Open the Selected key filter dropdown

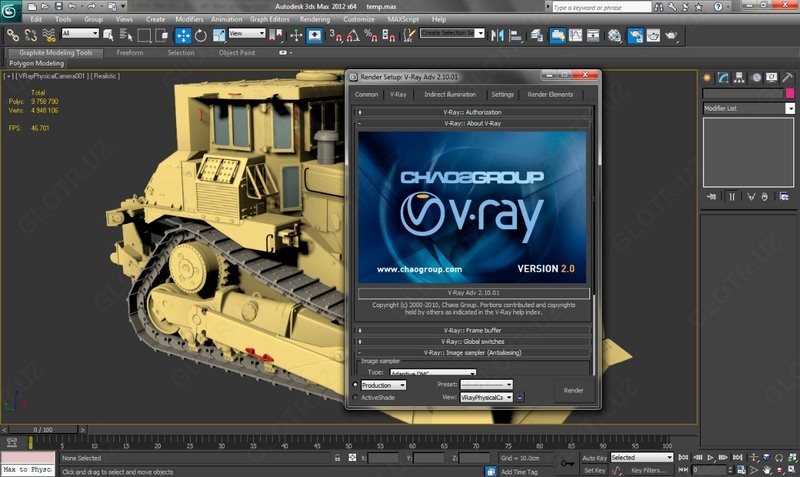[642, 458]
